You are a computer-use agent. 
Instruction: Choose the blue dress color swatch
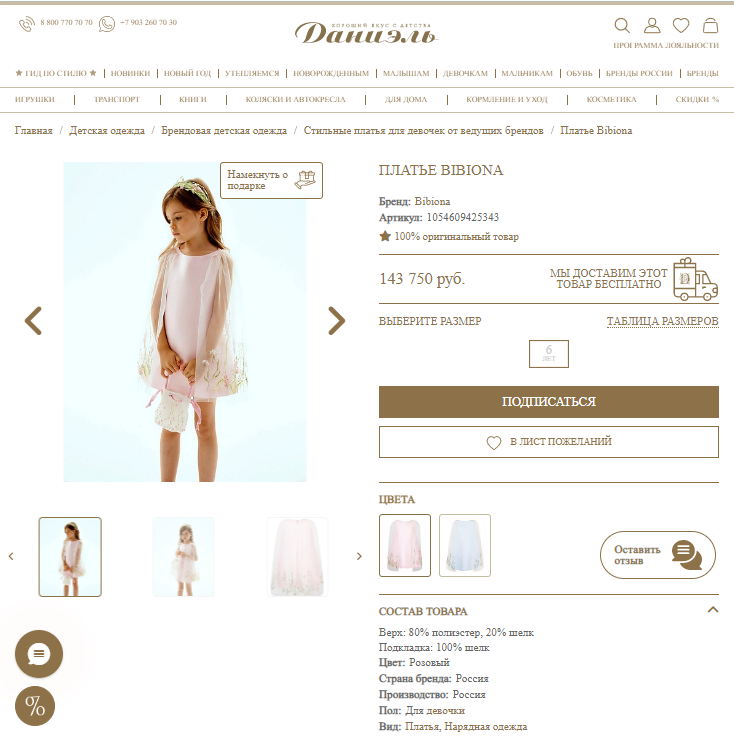point(465,545)
